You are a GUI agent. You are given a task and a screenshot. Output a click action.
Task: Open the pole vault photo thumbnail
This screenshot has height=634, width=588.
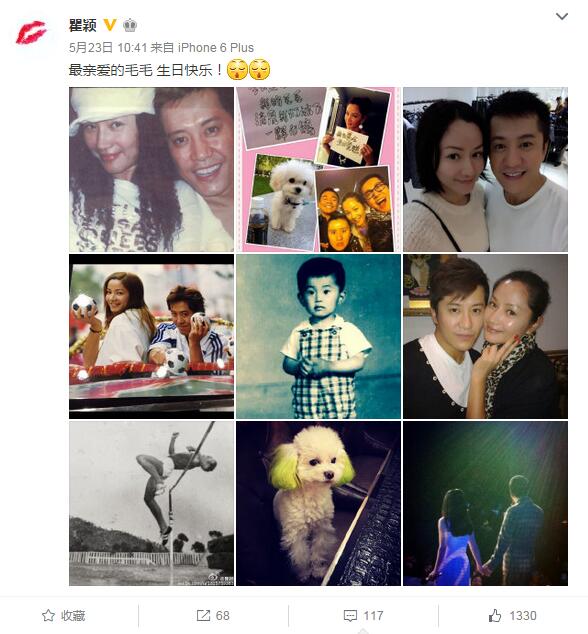point(151,503)
